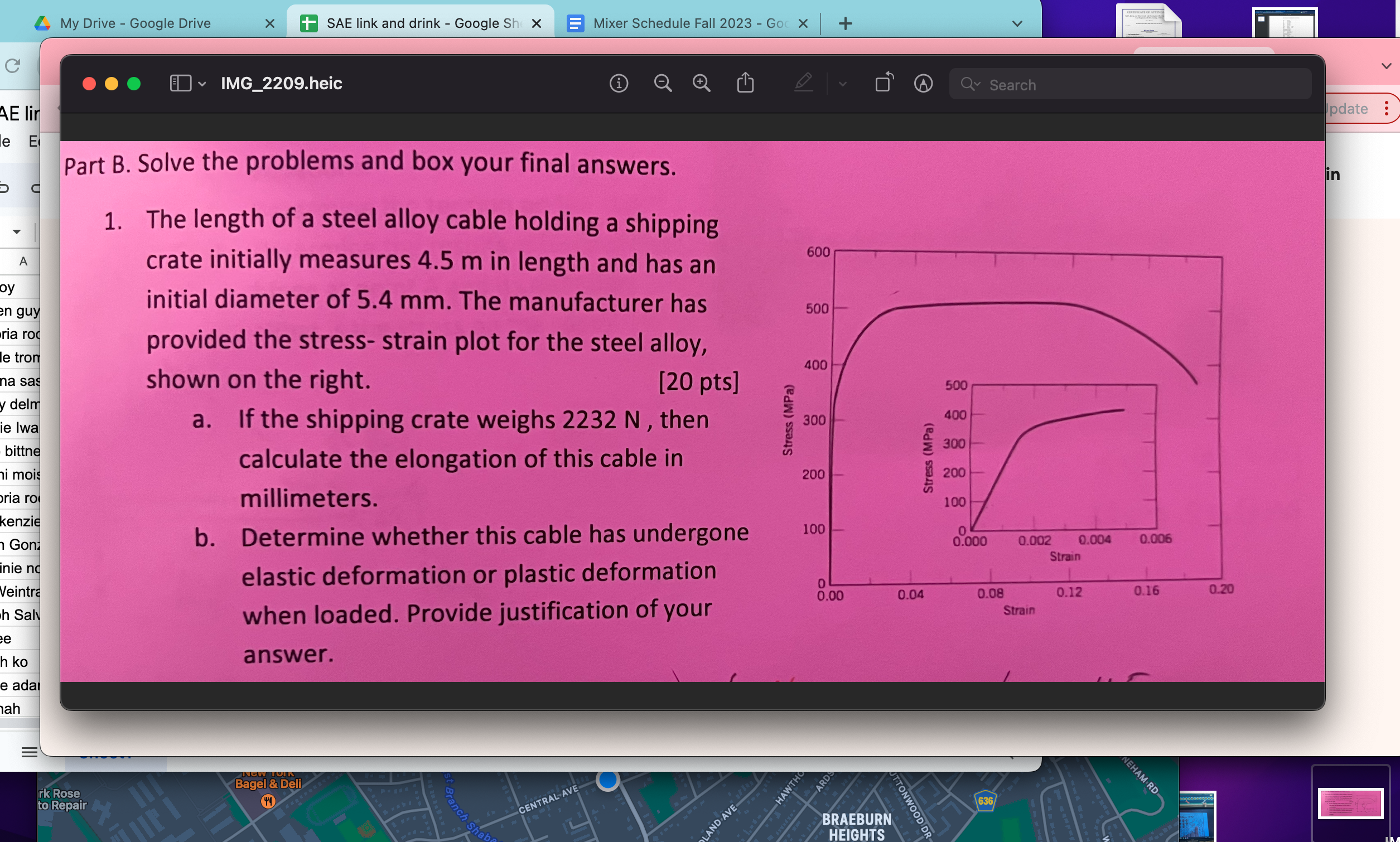This screenshot has width=1400, height=842.
Task: Open a new browser tab
Action: [845, 23]
